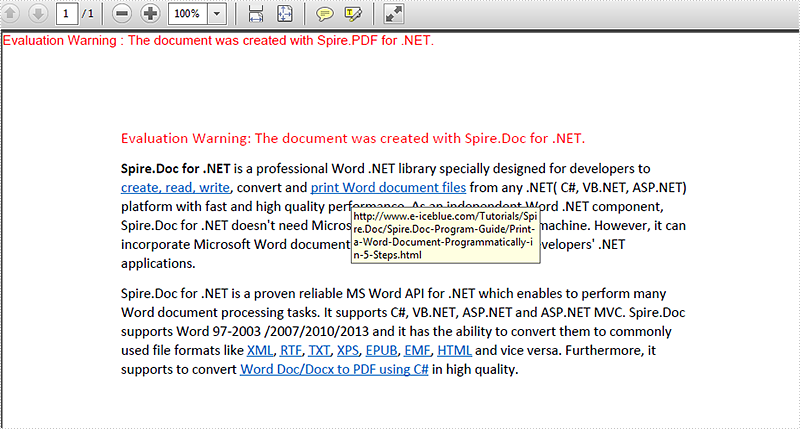Select the fit width scrolling icon

point(256,14)
